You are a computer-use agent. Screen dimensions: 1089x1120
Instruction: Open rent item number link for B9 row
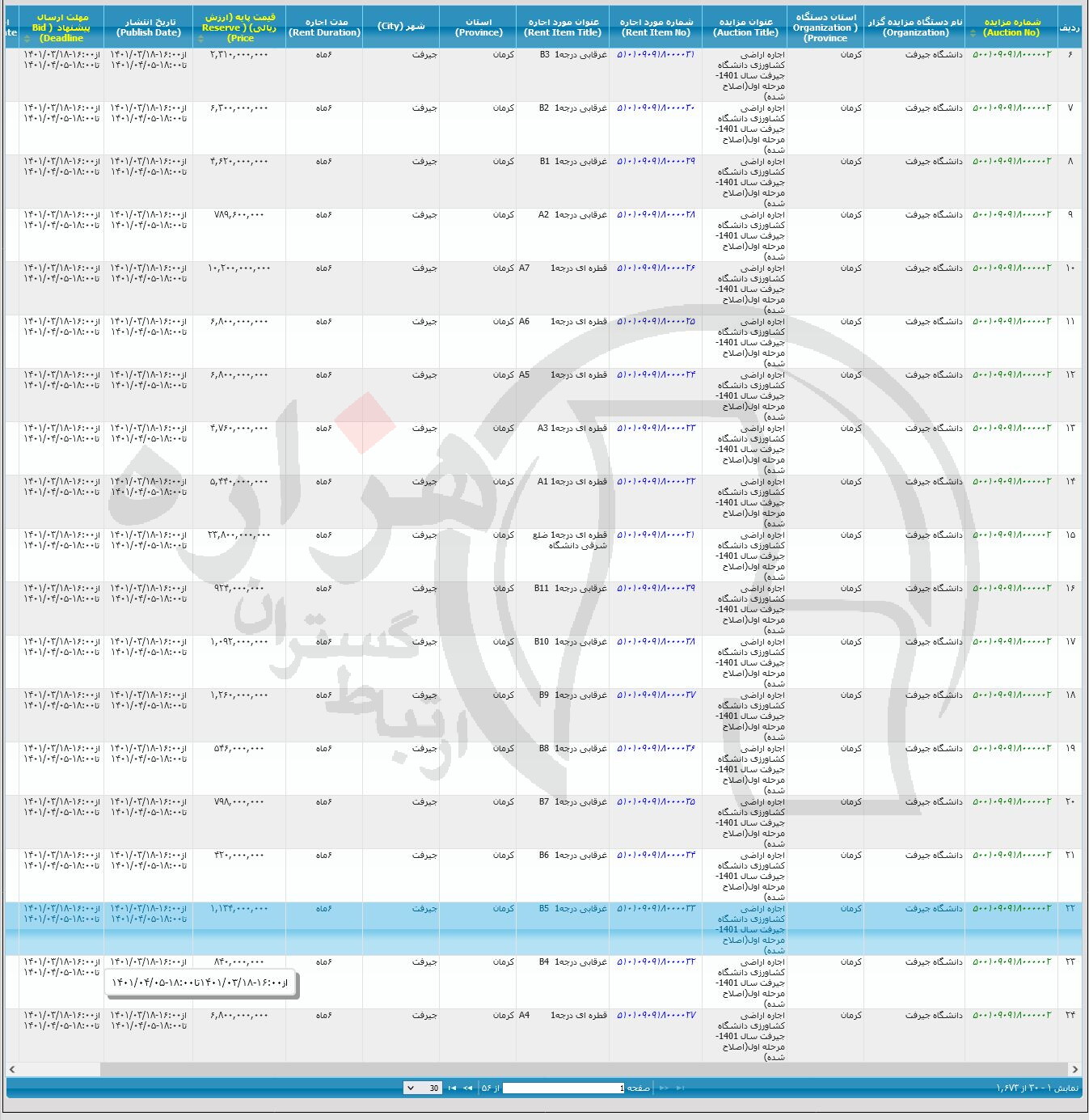click(656, 695)
